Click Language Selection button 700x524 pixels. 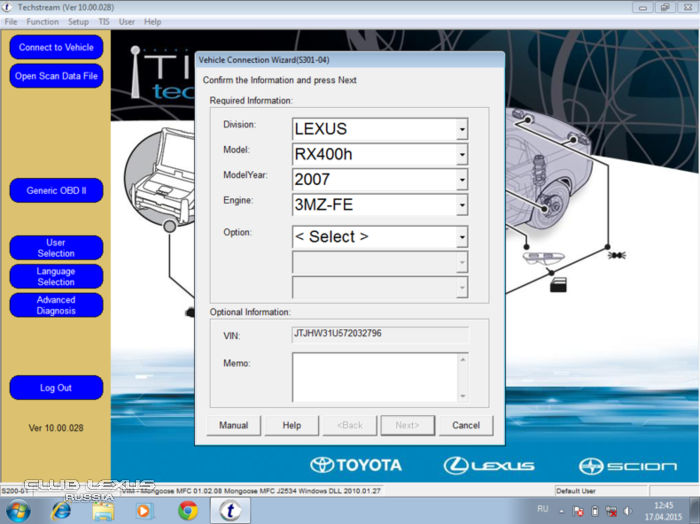pos(56,277)
